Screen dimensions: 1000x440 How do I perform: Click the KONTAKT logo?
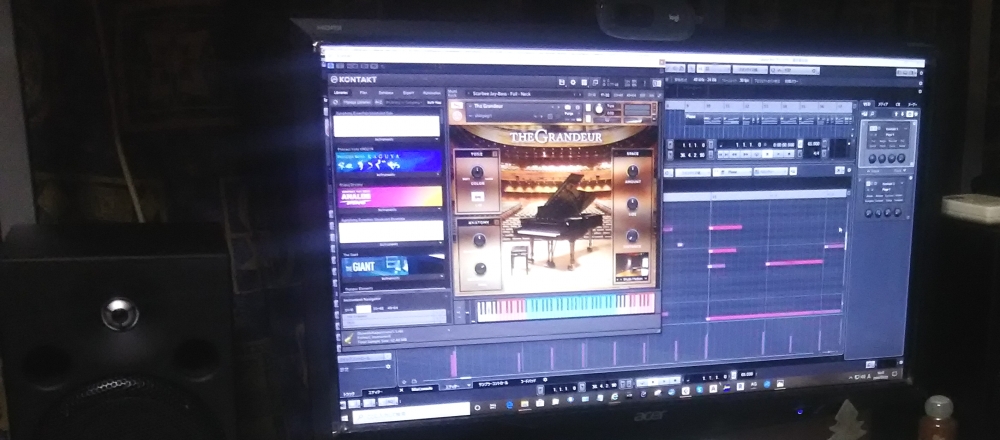coord(354,80)
